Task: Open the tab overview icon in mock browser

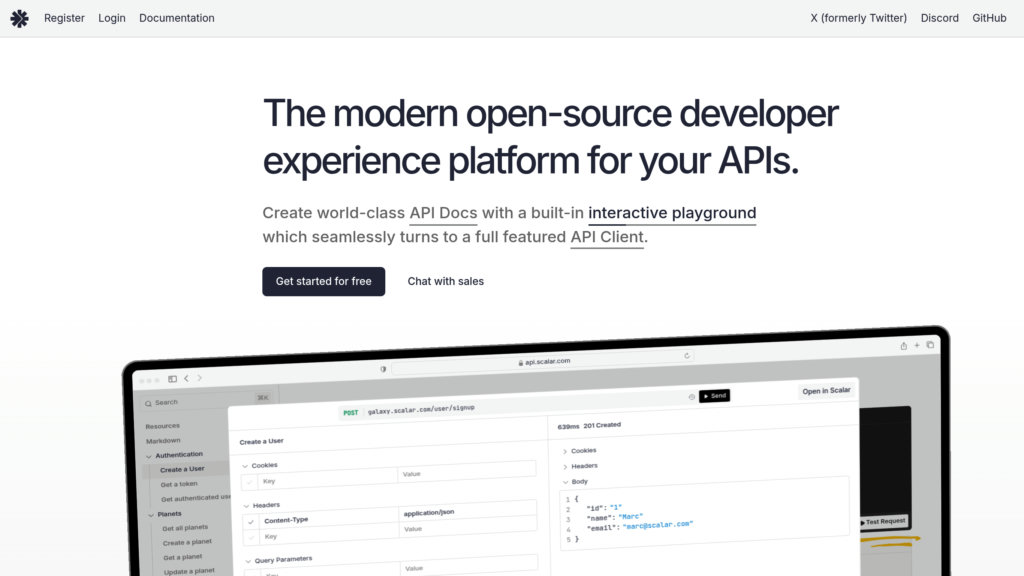Action: pyautogui.click(x=930, y=345)
